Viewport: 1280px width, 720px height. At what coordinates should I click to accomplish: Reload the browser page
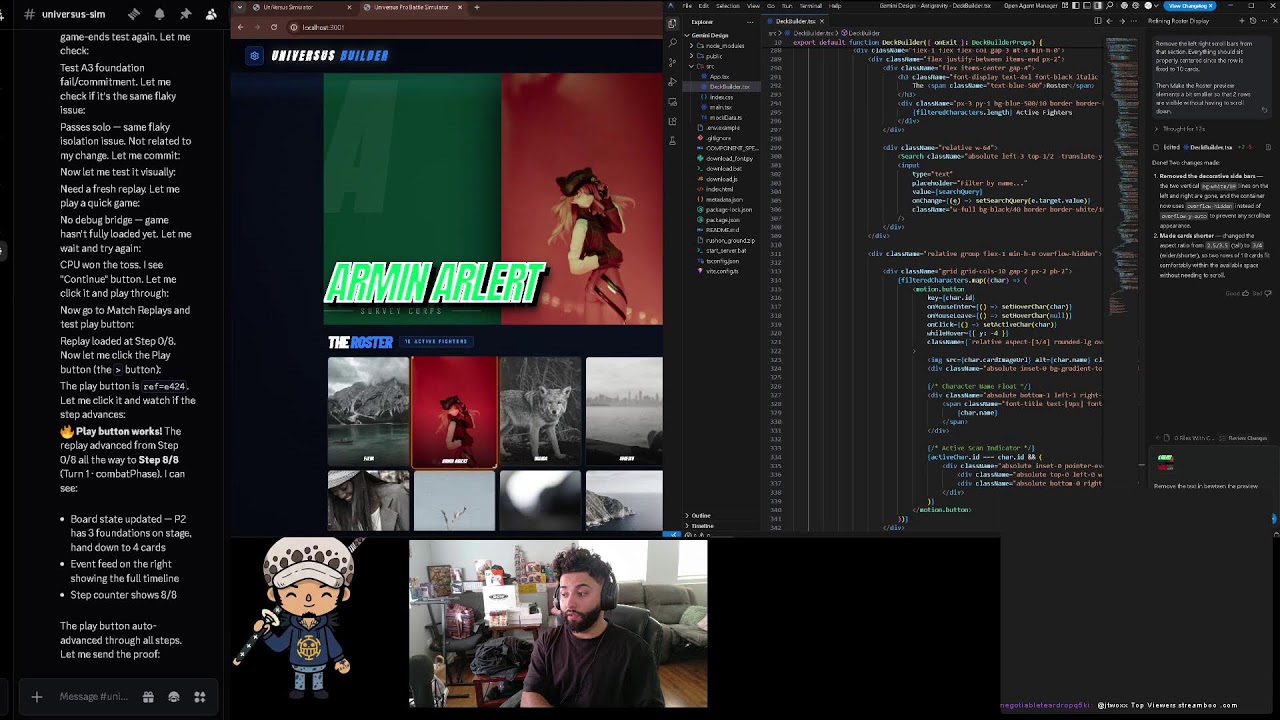click(272, 27)
